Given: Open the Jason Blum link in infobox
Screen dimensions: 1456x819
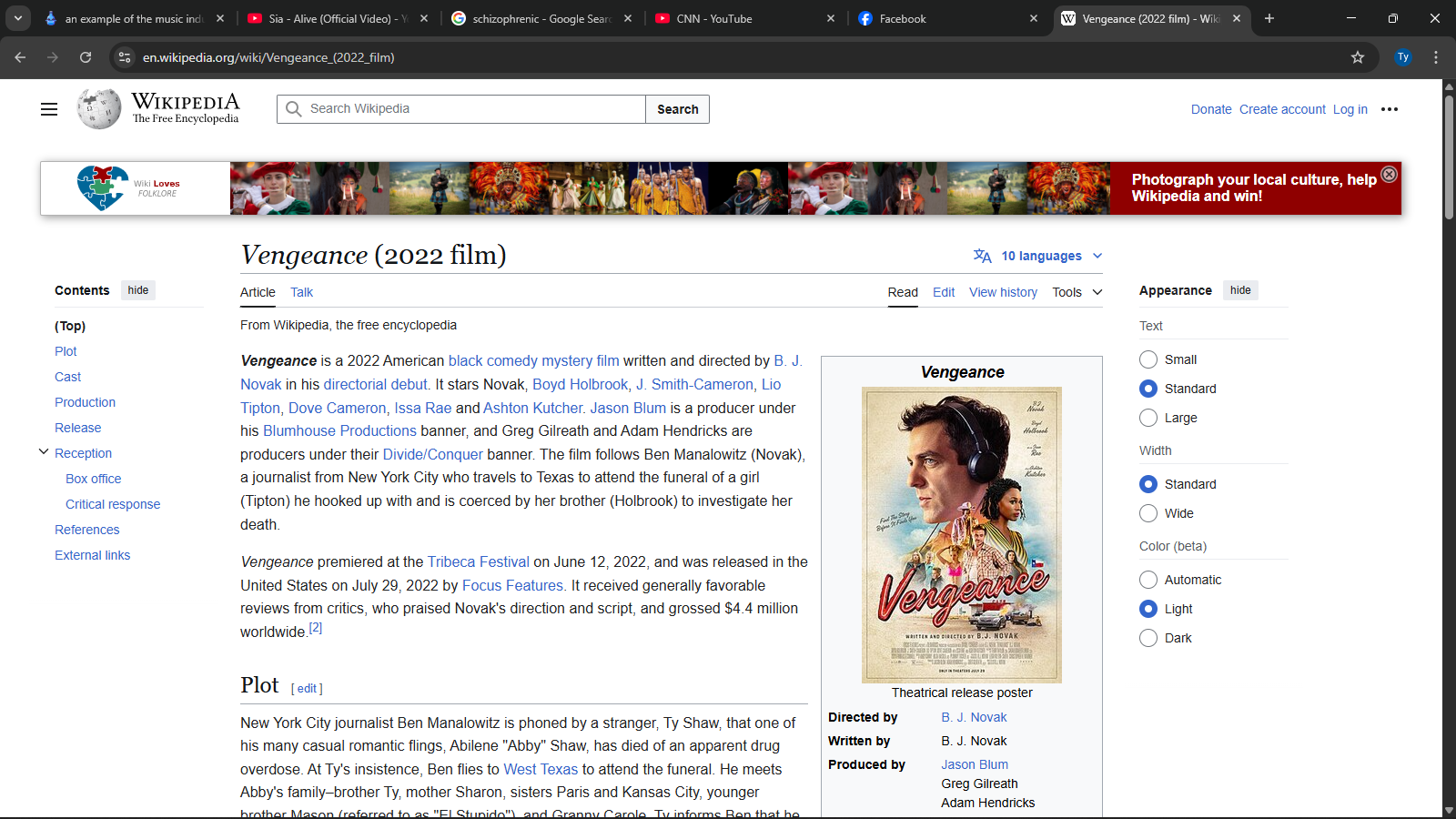Looking at the screenshot, I should pos(975,764).
